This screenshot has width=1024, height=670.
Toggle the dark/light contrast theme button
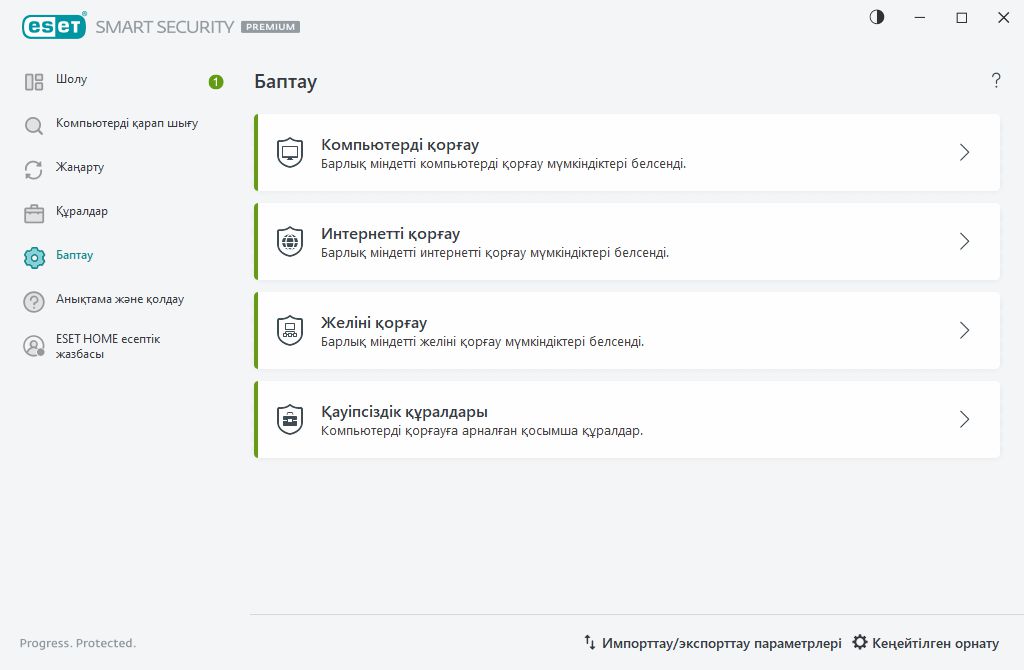[x=877, y=17]
